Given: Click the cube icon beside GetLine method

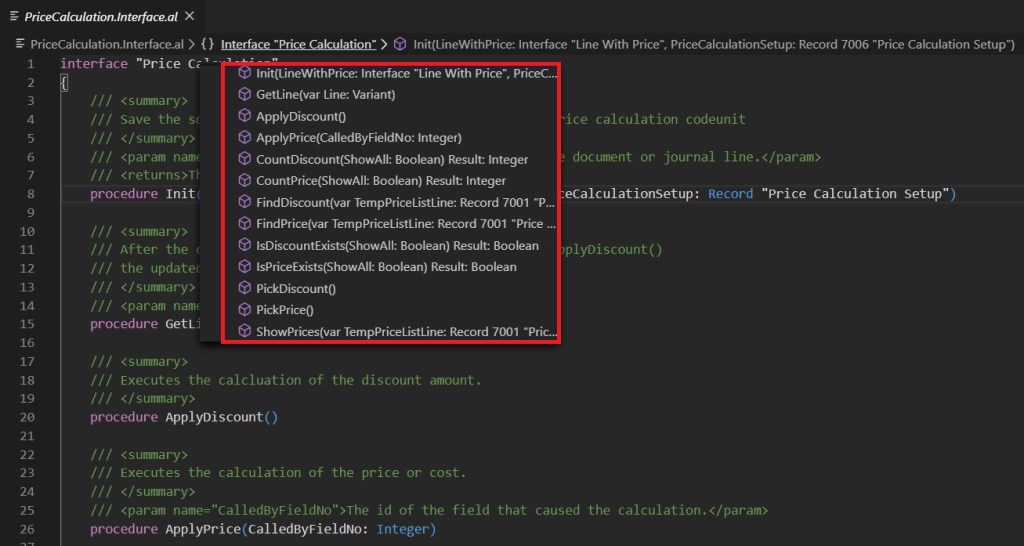Looking at the screenshot, I should [244, 95].
